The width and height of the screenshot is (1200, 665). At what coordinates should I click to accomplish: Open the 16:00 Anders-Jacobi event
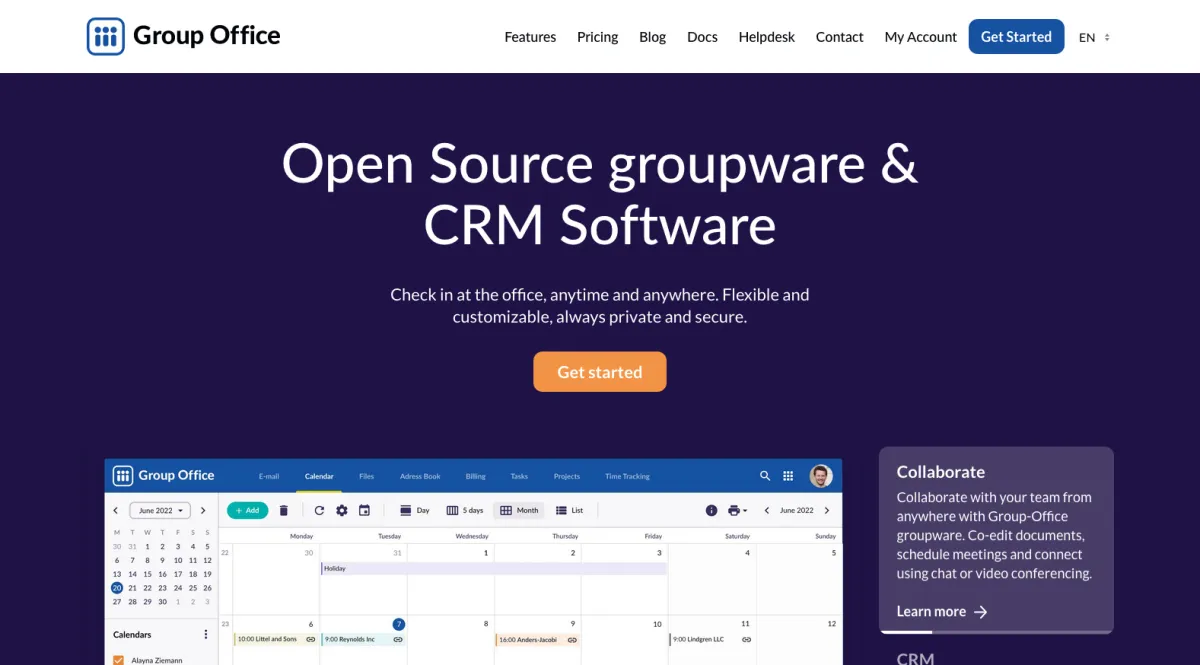(538, 639)
